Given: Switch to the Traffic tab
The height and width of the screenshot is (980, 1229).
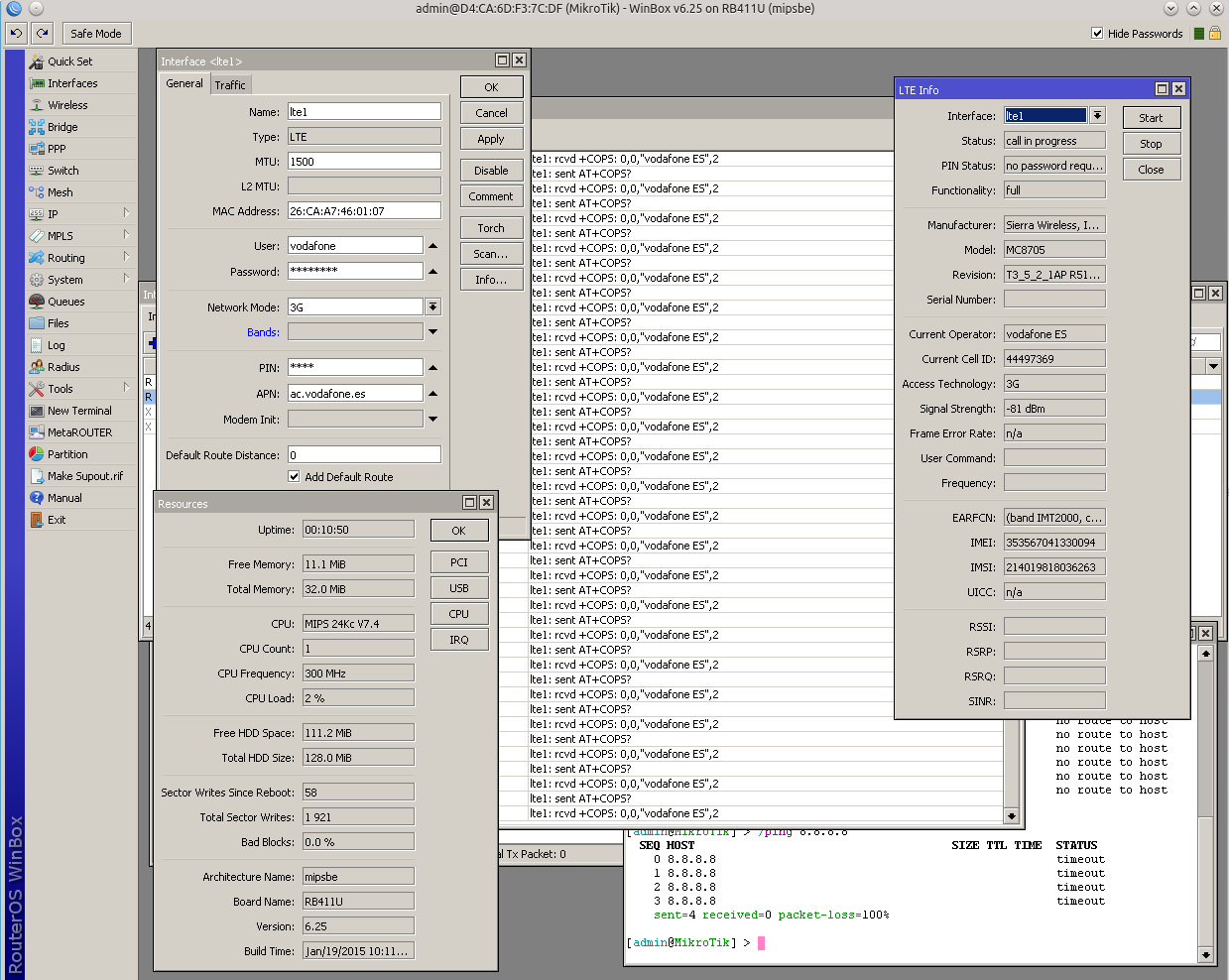Looking at the screenshot, I should [230, 84].
